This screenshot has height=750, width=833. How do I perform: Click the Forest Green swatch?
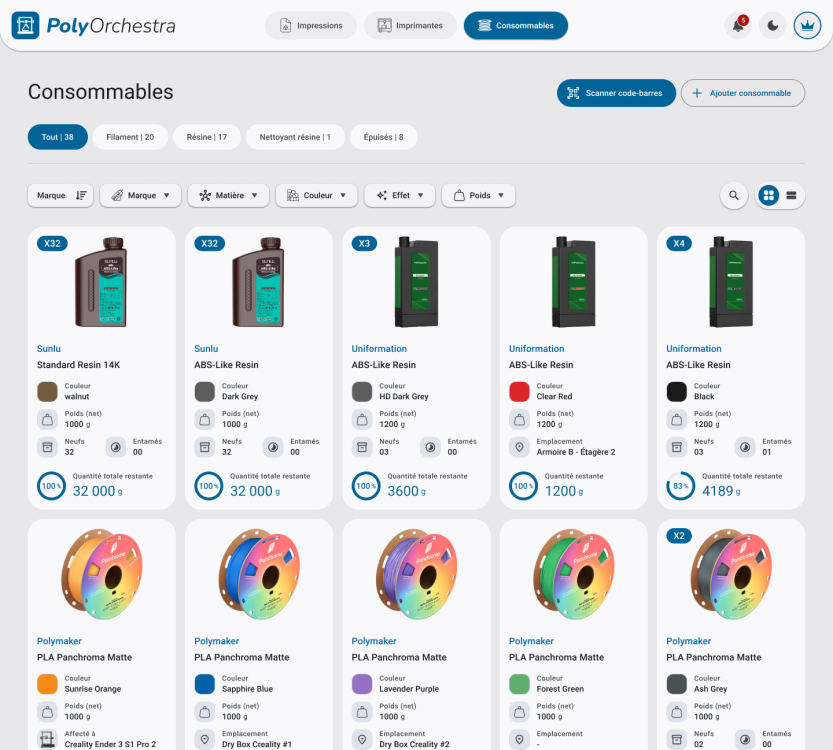tap(519, 684)
